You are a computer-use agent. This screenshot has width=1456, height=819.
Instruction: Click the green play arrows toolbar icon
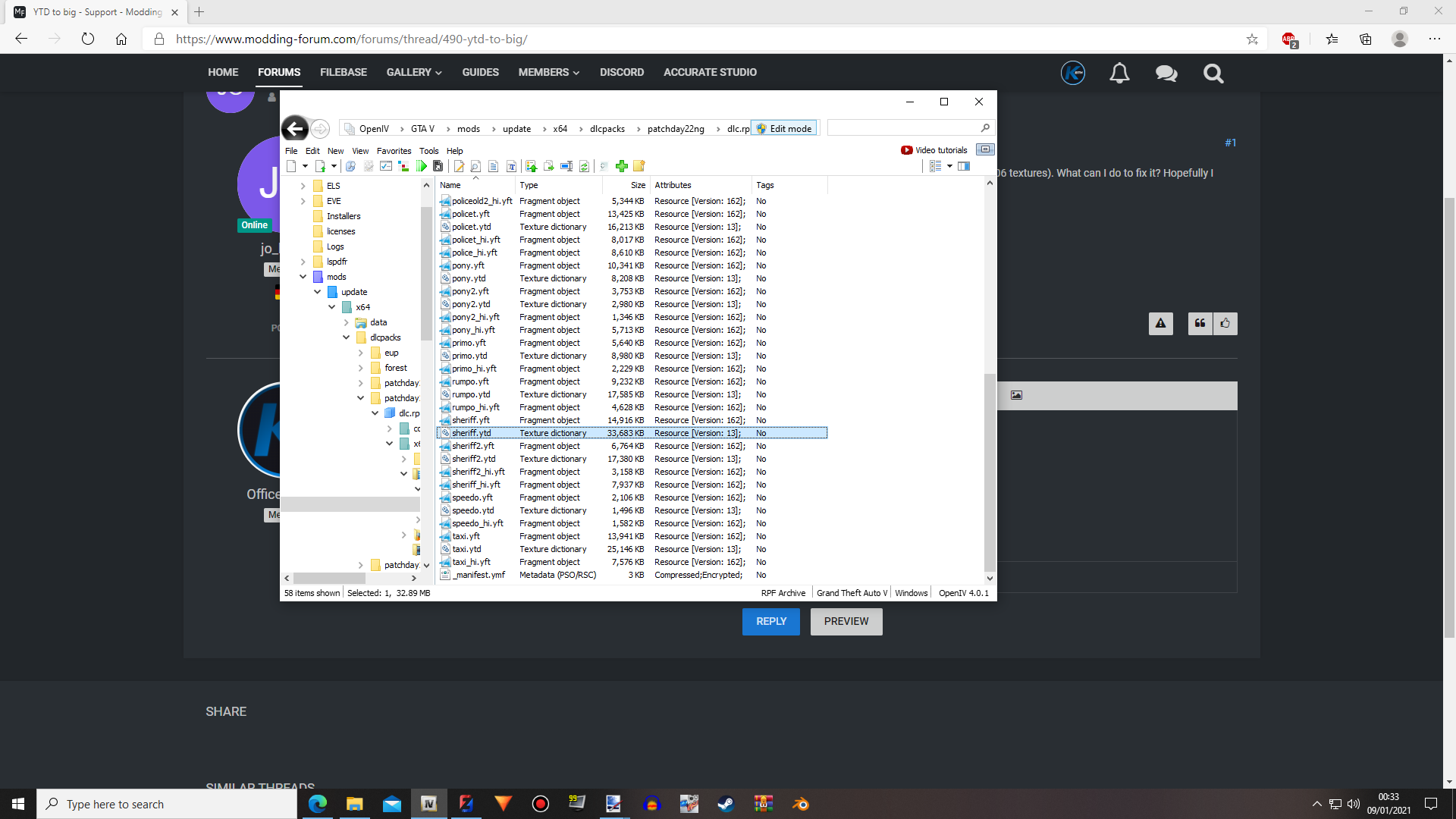(422, 166)
